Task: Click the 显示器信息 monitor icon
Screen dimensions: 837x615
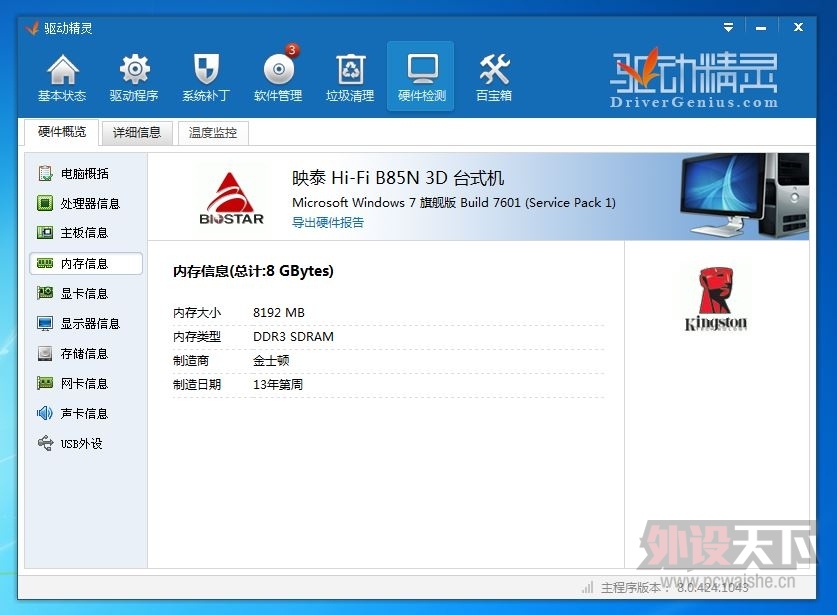Action: 45,324
